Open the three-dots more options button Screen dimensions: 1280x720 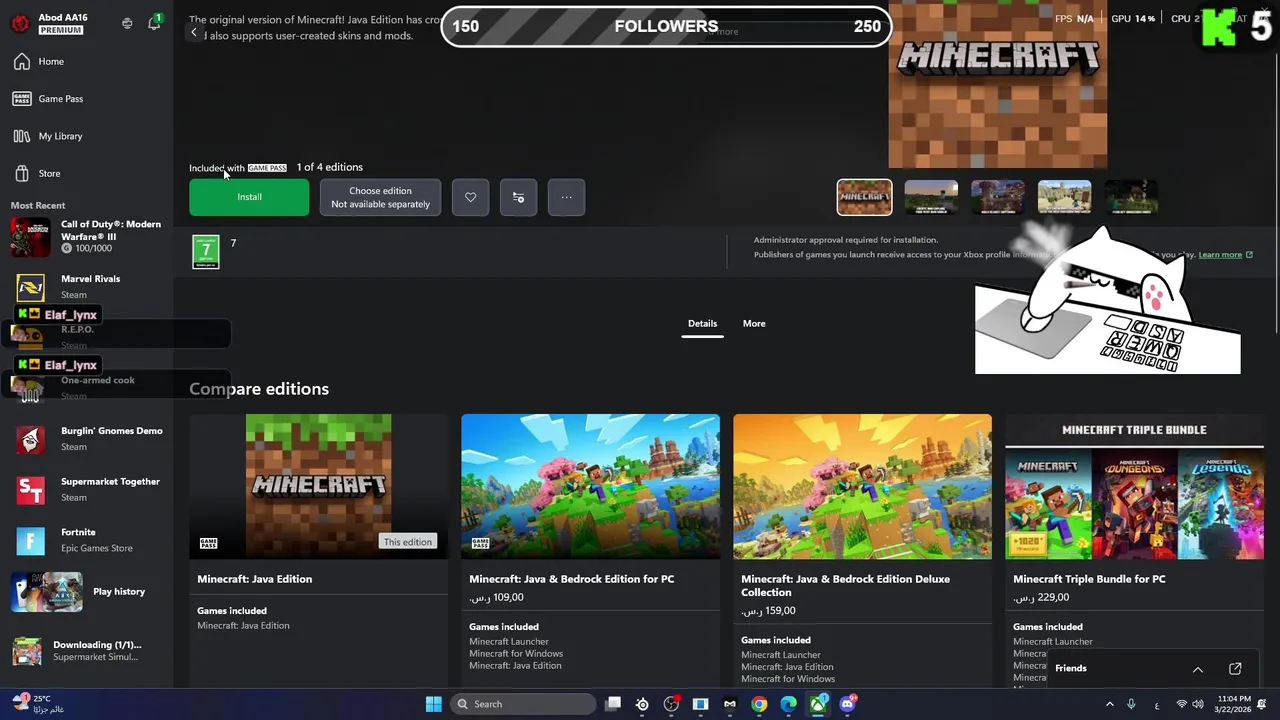pos(566,197)
